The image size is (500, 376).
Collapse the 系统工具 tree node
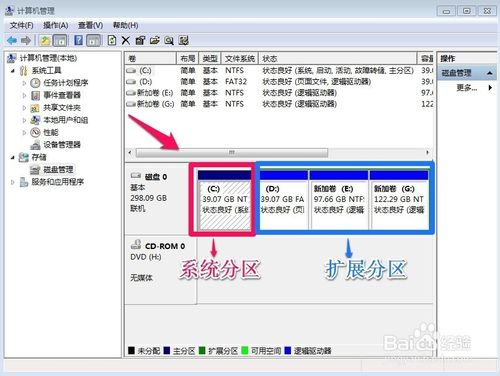click(x=13, y=71)
